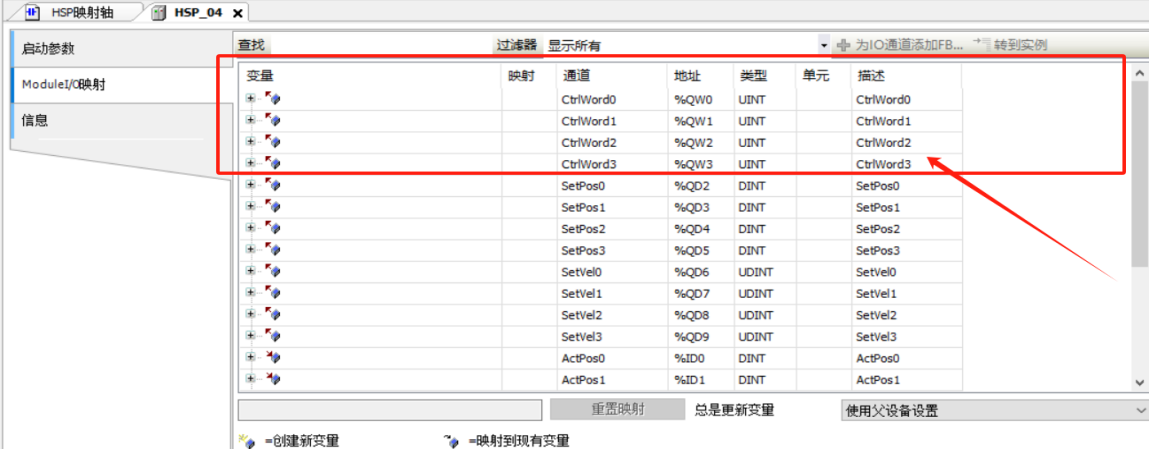Viewport: 1149px width, 449px height.
Task: Click the output channel icon for SetPos3
Action: point(273,249)
